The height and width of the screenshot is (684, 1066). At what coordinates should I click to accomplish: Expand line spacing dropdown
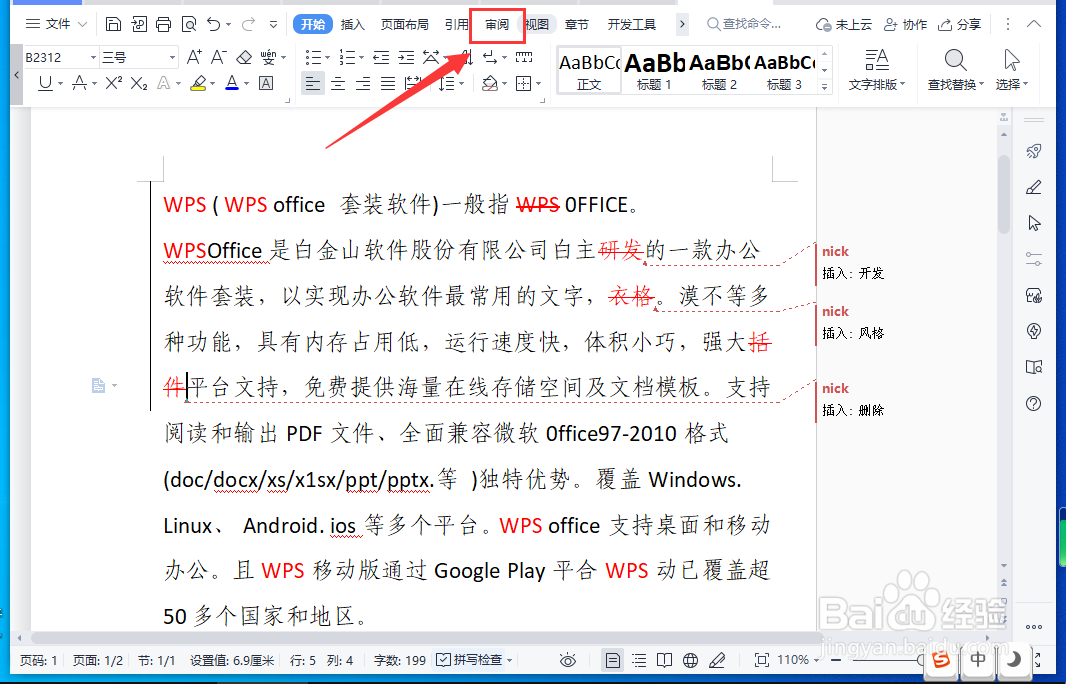[462, 84]
